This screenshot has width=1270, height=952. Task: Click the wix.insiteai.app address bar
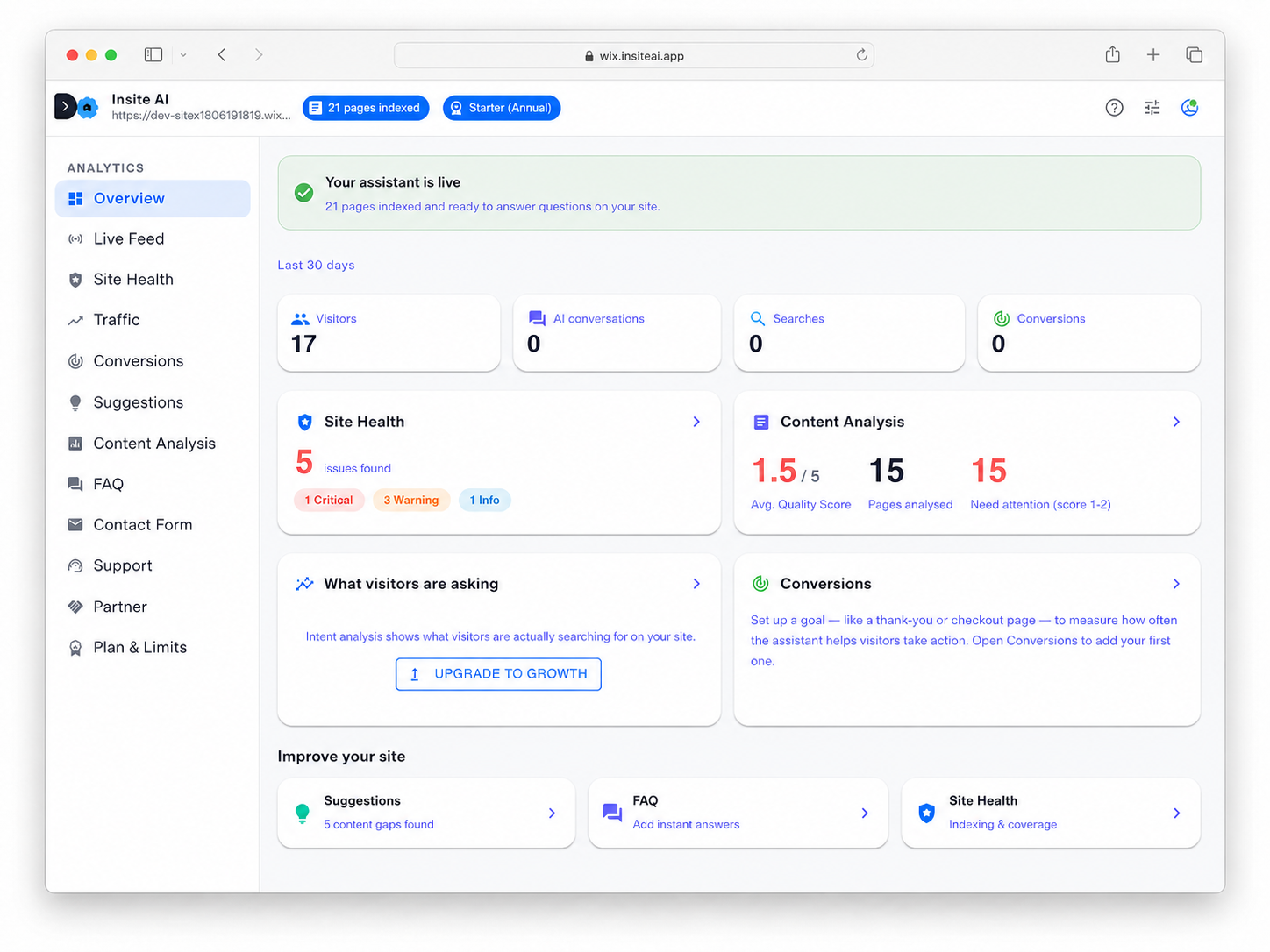click(634, 55)
